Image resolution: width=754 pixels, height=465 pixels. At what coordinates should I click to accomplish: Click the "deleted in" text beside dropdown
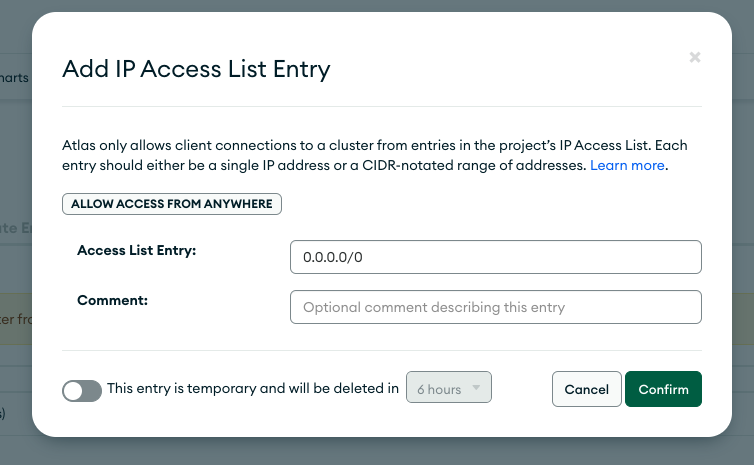click(370, 389)
